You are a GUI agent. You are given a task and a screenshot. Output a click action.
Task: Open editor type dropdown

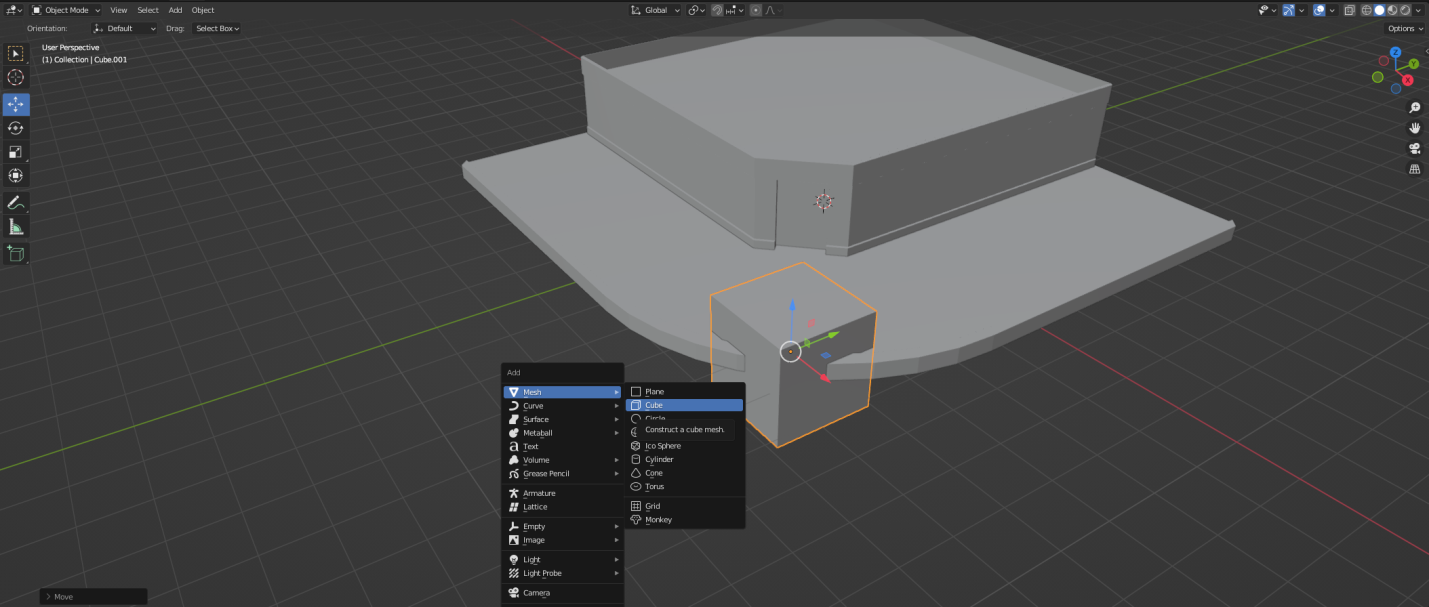coord(16,10)
